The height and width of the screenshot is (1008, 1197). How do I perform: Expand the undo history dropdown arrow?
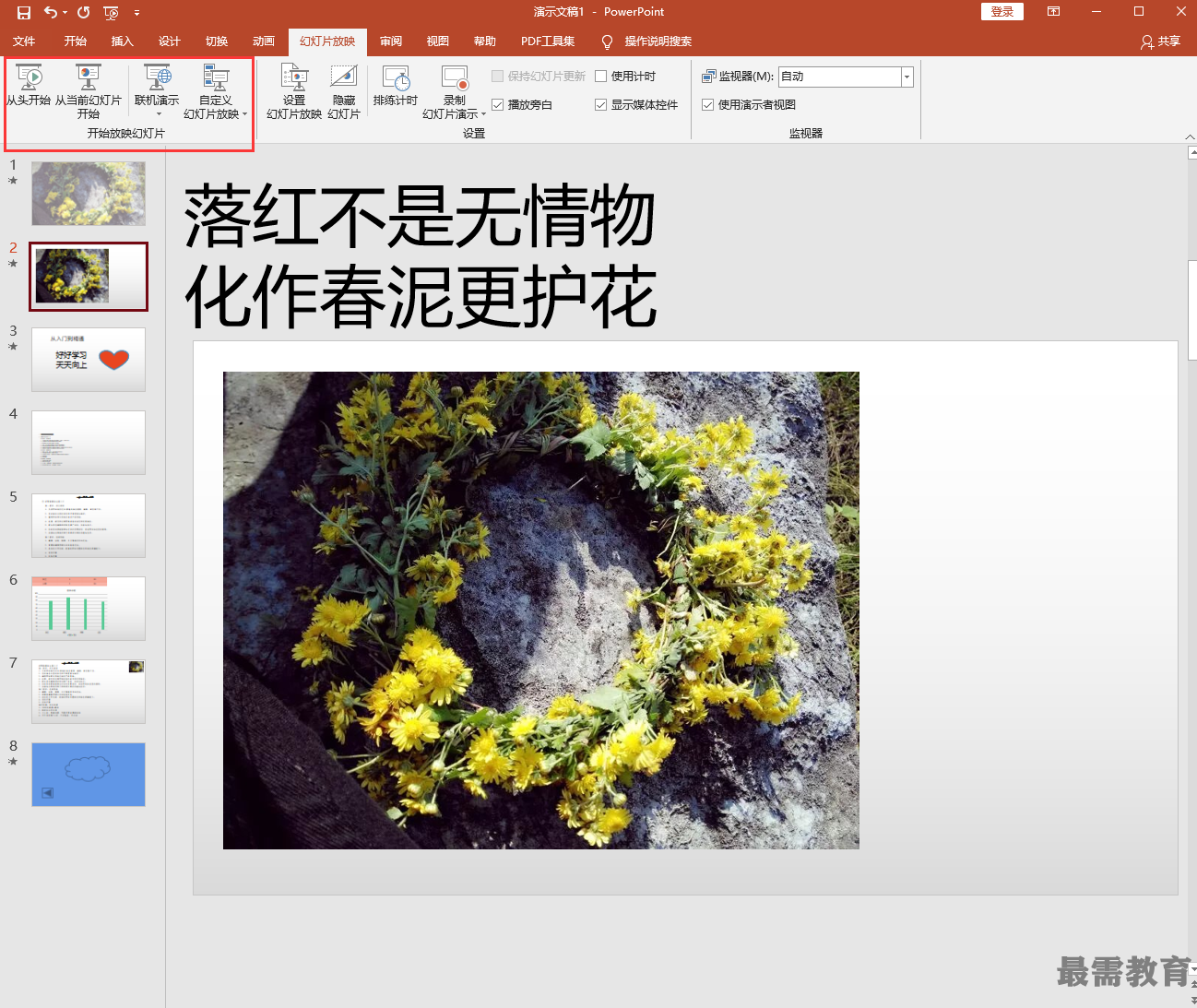[x=65, y=12]
